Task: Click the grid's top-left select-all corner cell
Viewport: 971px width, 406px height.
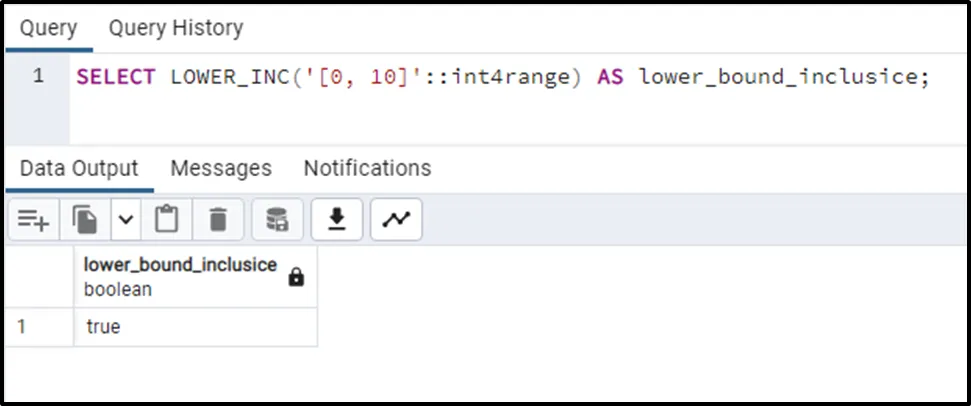Action: tap(38, 277)
